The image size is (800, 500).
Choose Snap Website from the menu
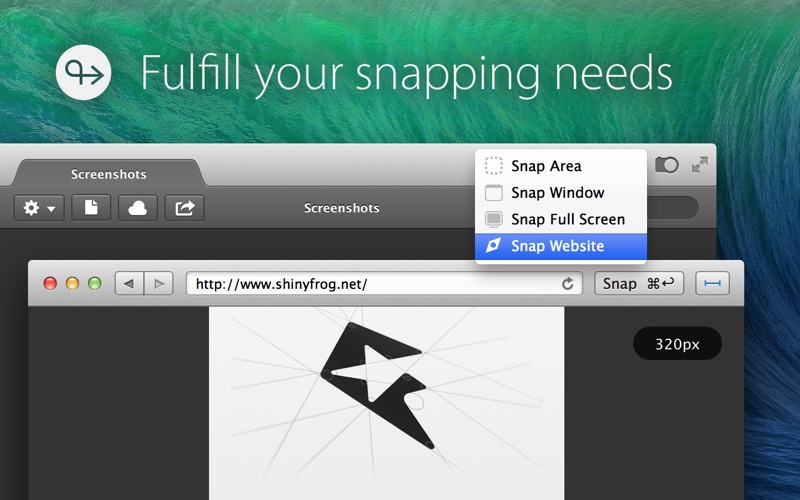click(x=561, y=246)
